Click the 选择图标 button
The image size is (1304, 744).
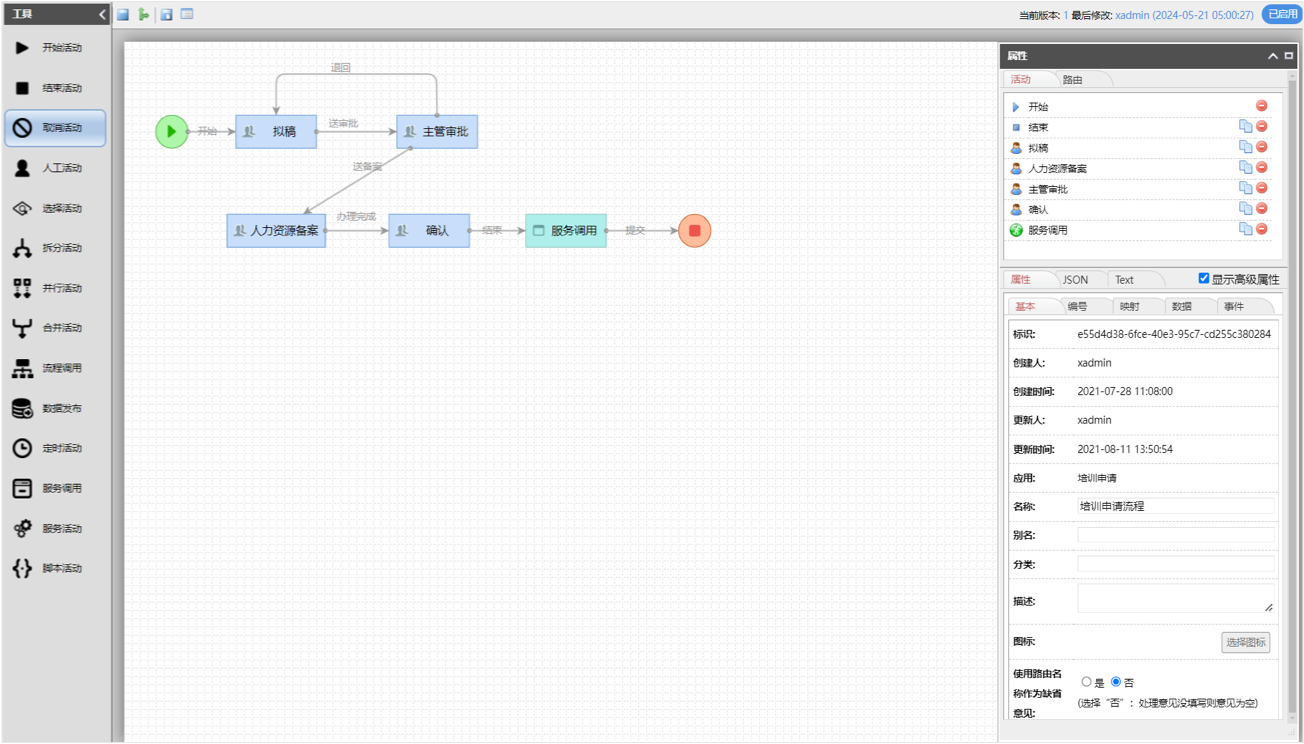pos(1245,642)
